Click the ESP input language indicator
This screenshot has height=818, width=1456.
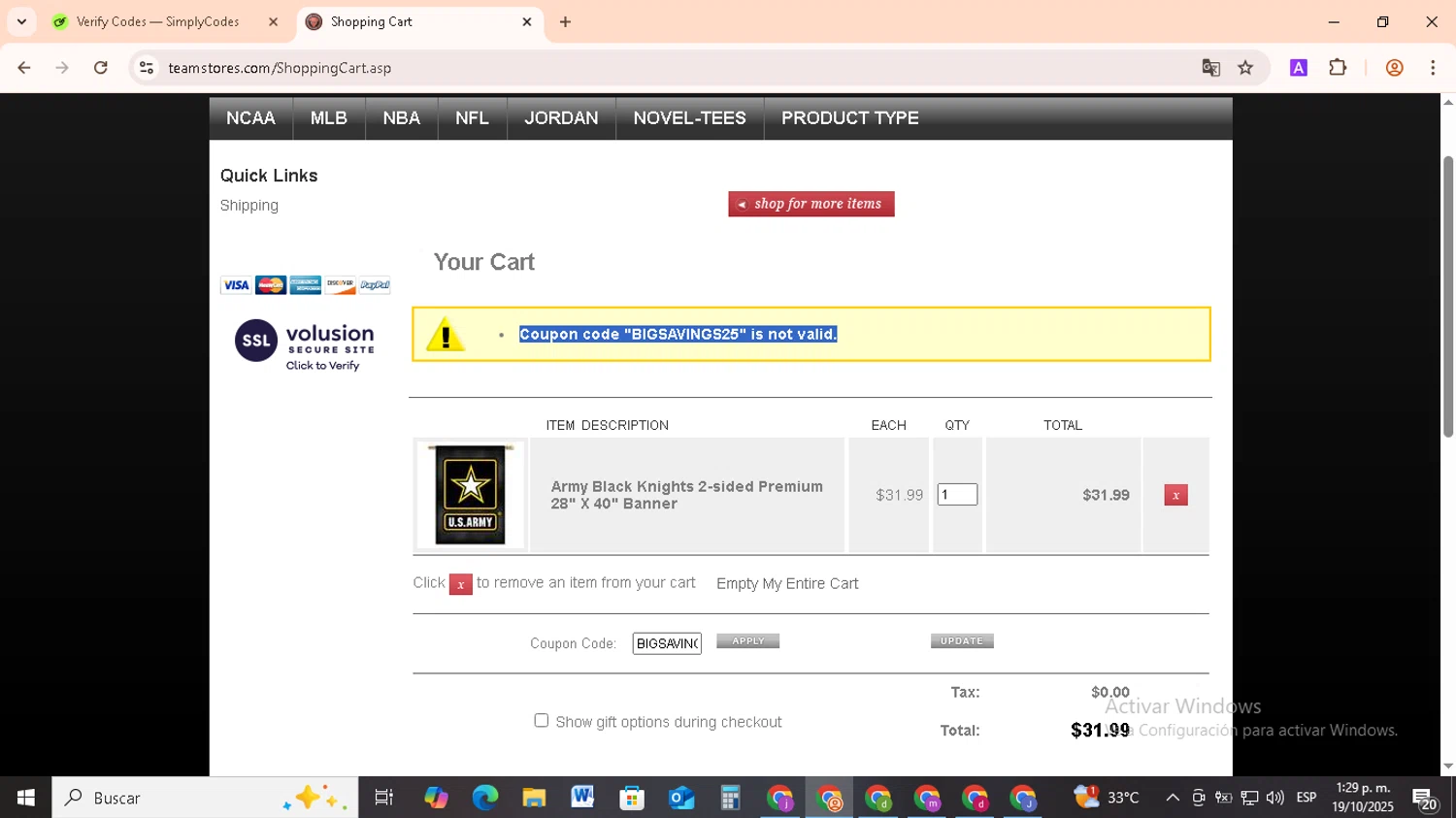[x=1307, y=798]
